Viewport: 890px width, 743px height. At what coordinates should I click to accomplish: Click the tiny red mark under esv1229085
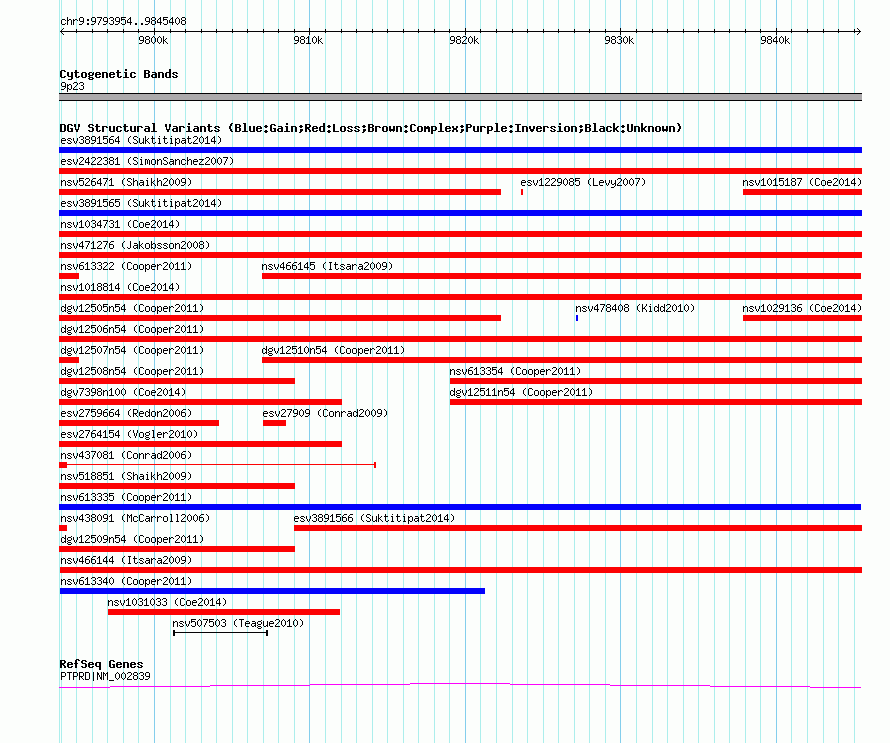[x=522, y=192]
